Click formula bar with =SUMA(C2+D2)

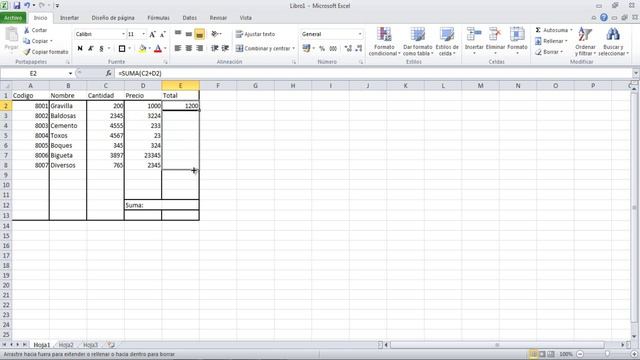click(373, 73)
